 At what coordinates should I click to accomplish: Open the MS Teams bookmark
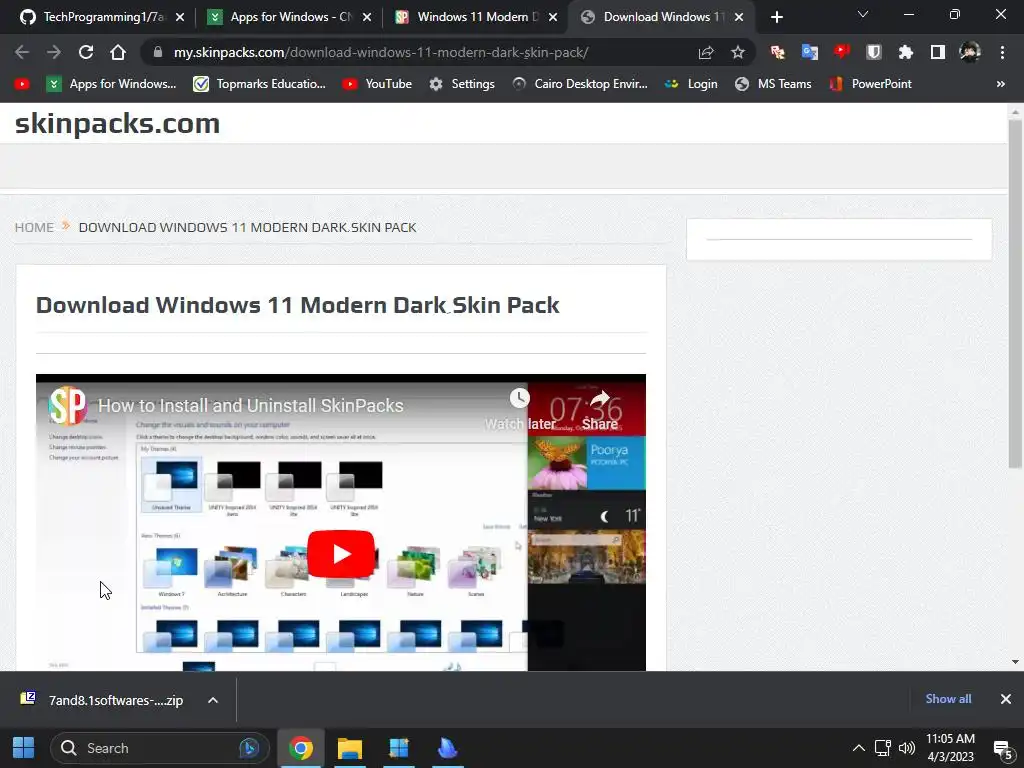point(773,84)
